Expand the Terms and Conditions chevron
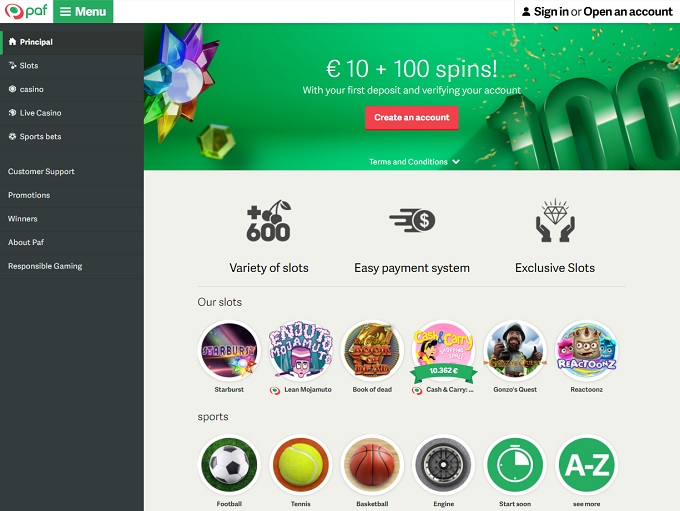680x511 pixels. [x=456, y=162]
